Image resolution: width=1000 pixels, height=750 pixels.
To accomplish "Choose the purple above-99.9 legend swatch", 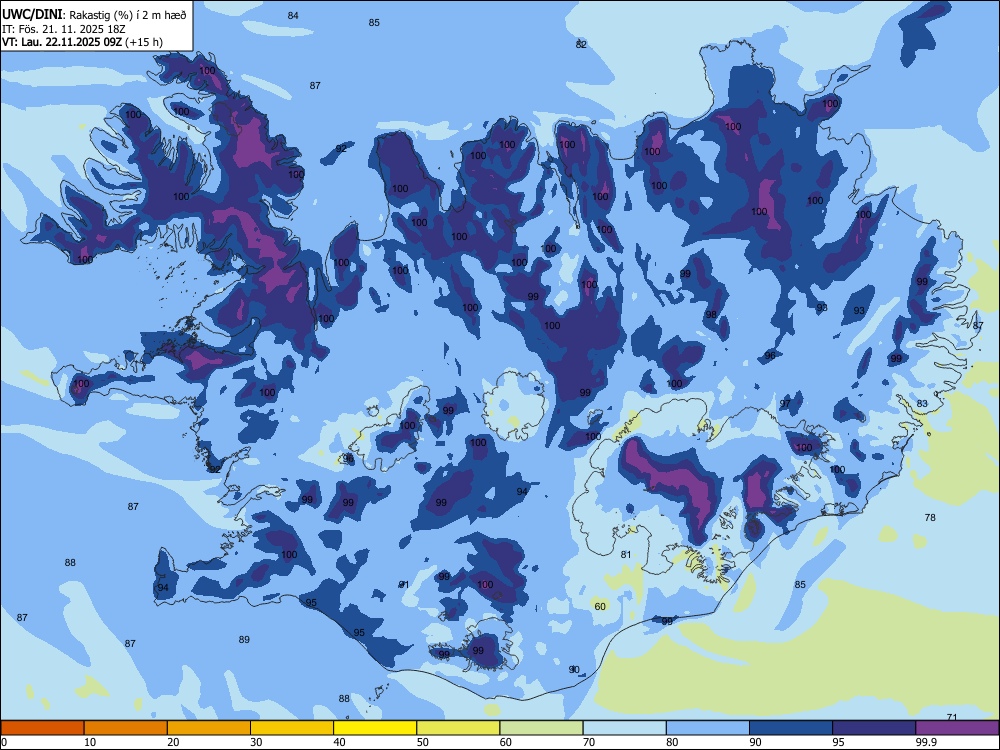I will point(957,728).
